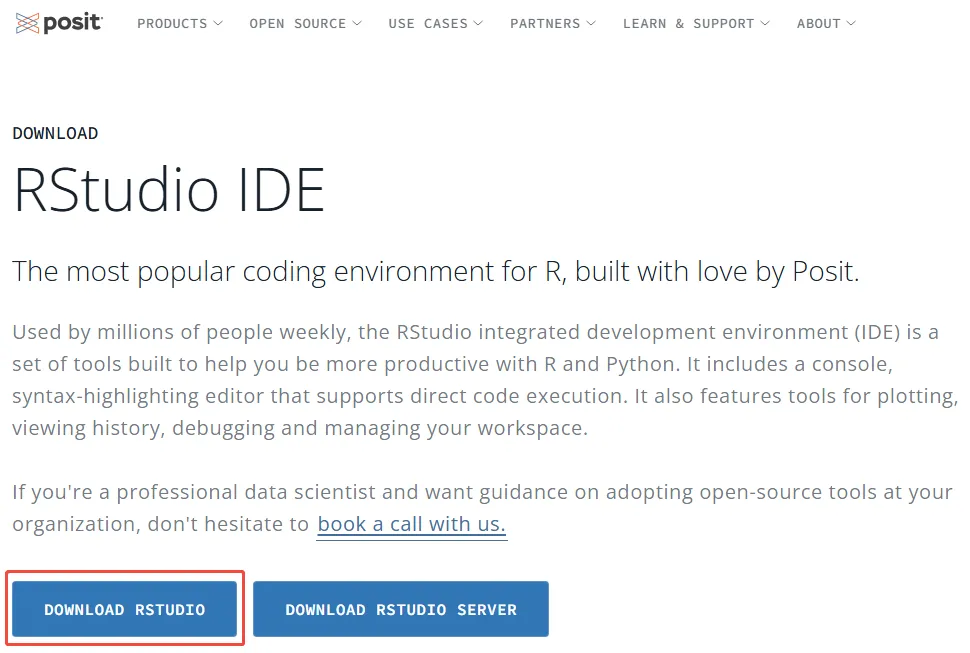Click the Posit logo in the header
This screenshot has width=970, height=653.
click(59, 23)
